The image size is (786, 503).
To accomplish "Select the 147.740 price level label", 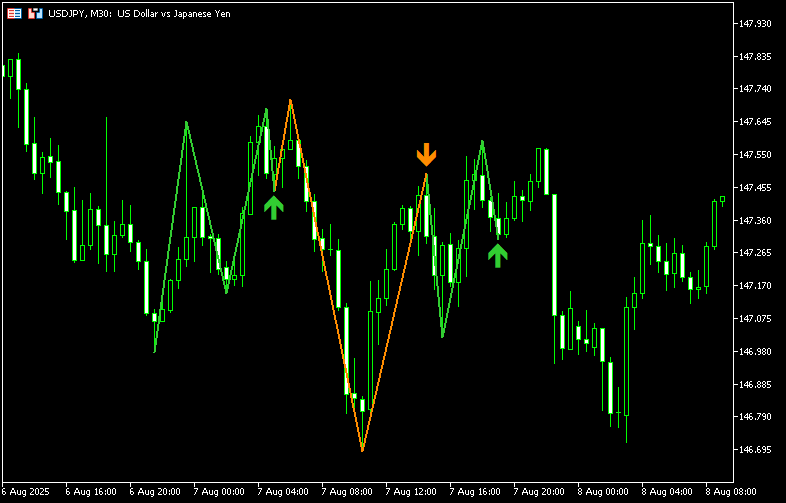I will (x=755, y=89).
